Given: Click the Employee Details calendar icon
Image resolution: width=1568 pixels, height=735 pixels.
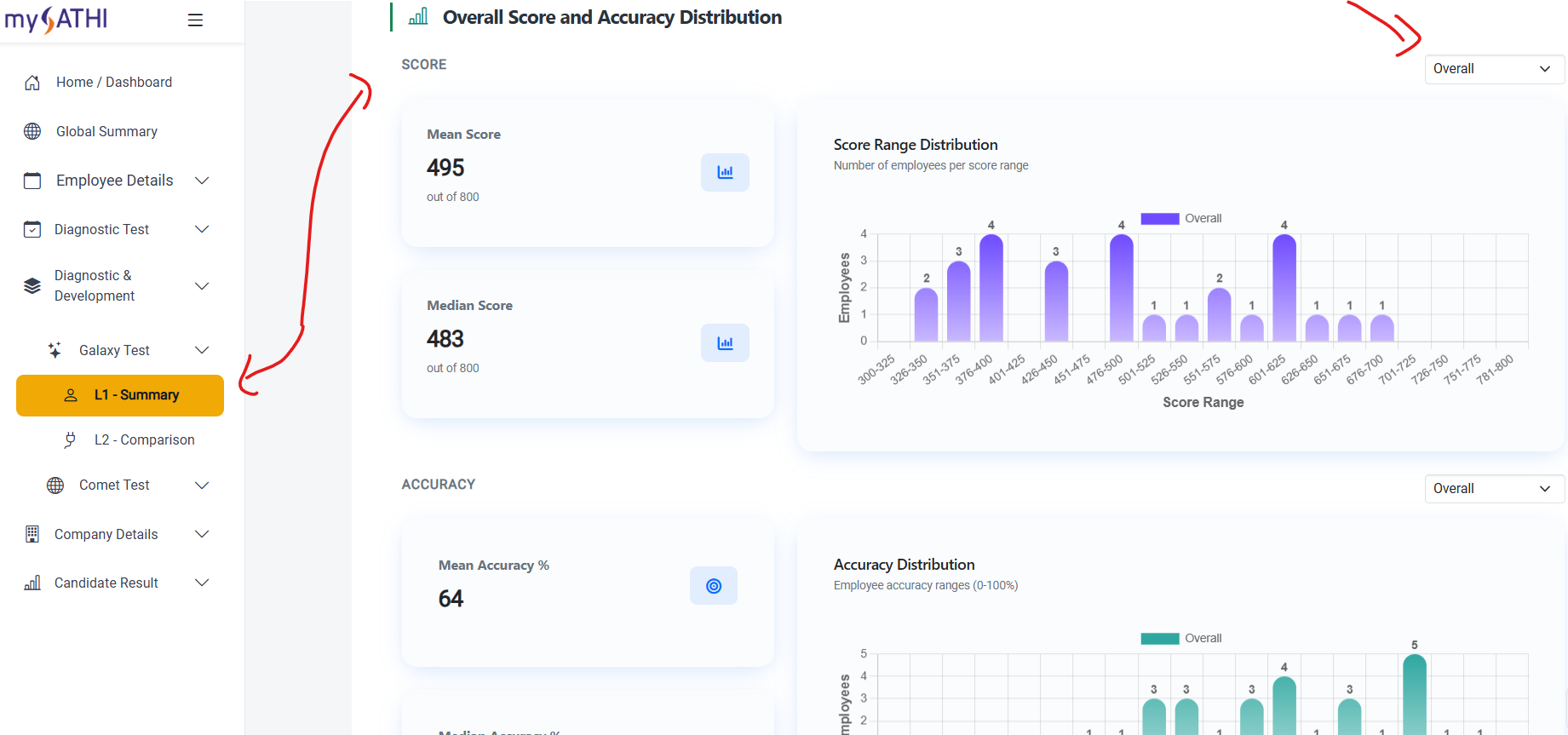Looking at the screenshot, I should point(32,181).
